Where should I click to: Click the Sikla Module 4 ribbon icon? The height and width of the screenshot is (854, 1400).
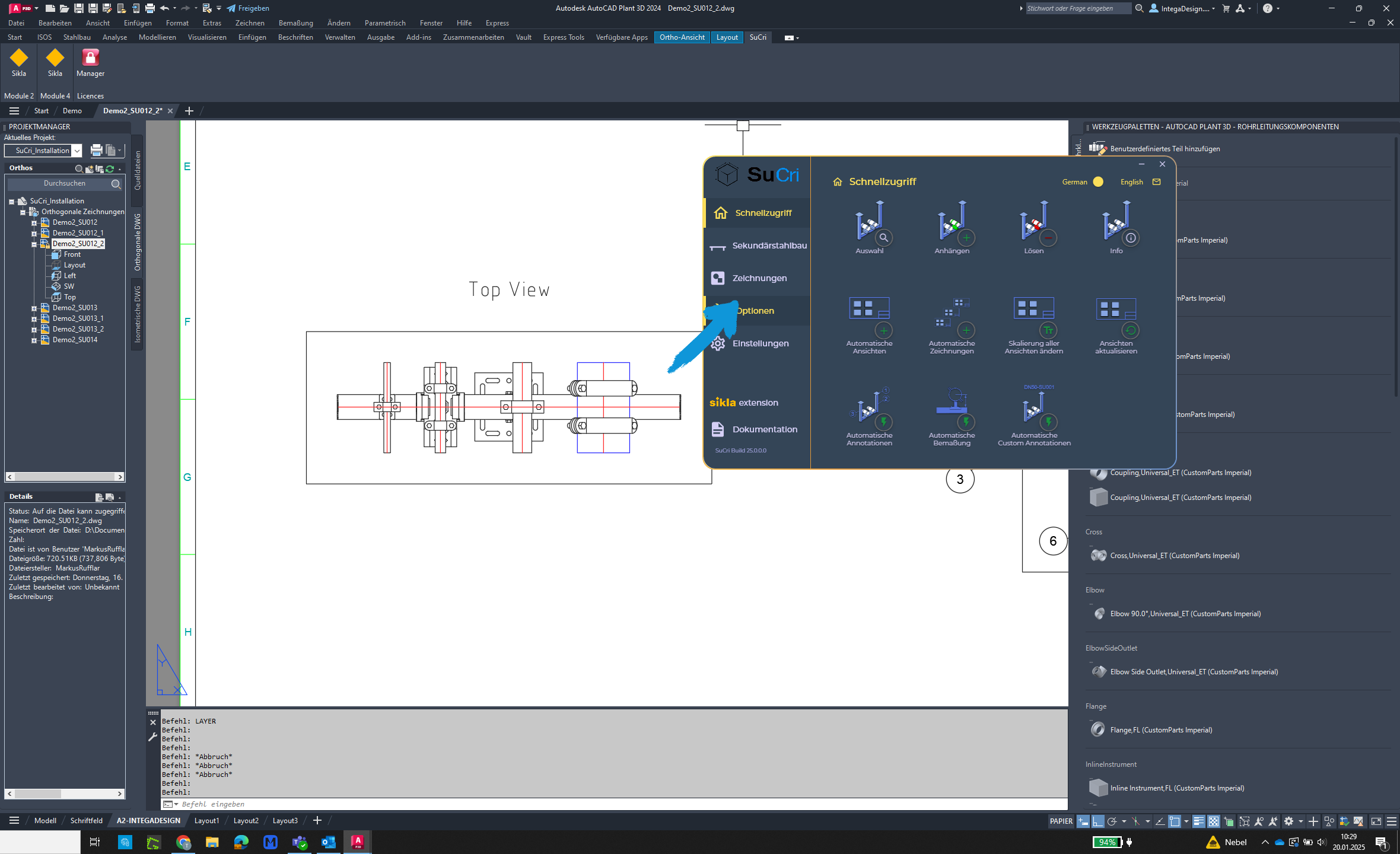(55, 63)
